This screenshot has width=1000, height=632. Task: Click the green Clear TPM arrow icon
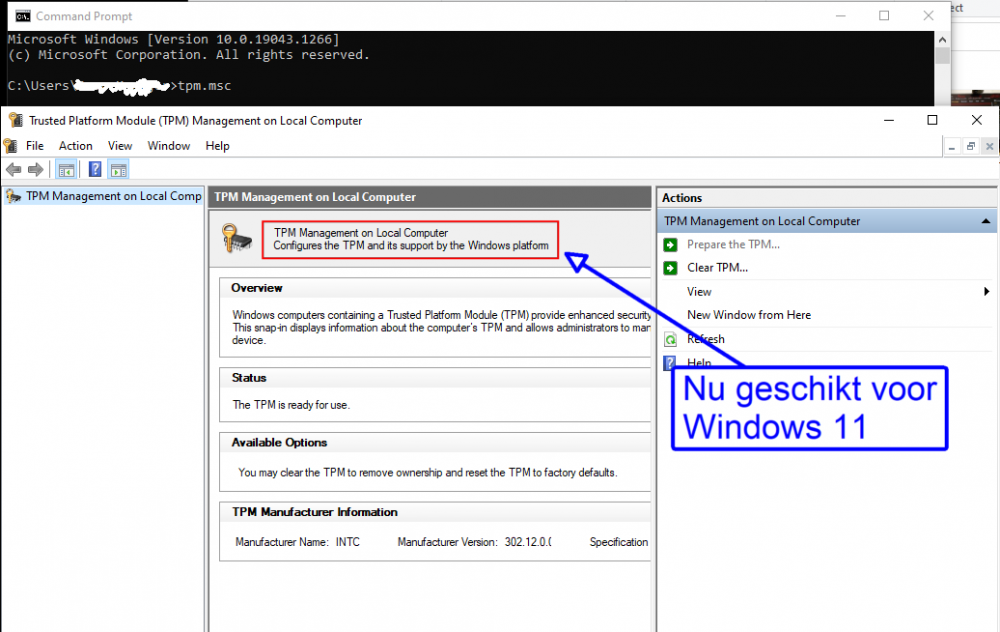[x=670, y=268]
